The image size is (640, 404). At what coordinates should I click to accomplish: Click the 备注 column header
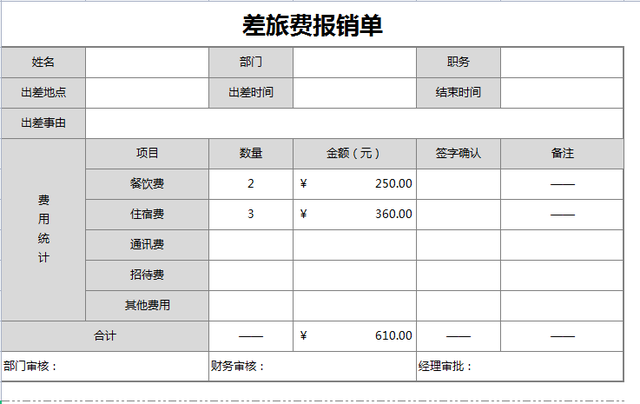[562, 153]
